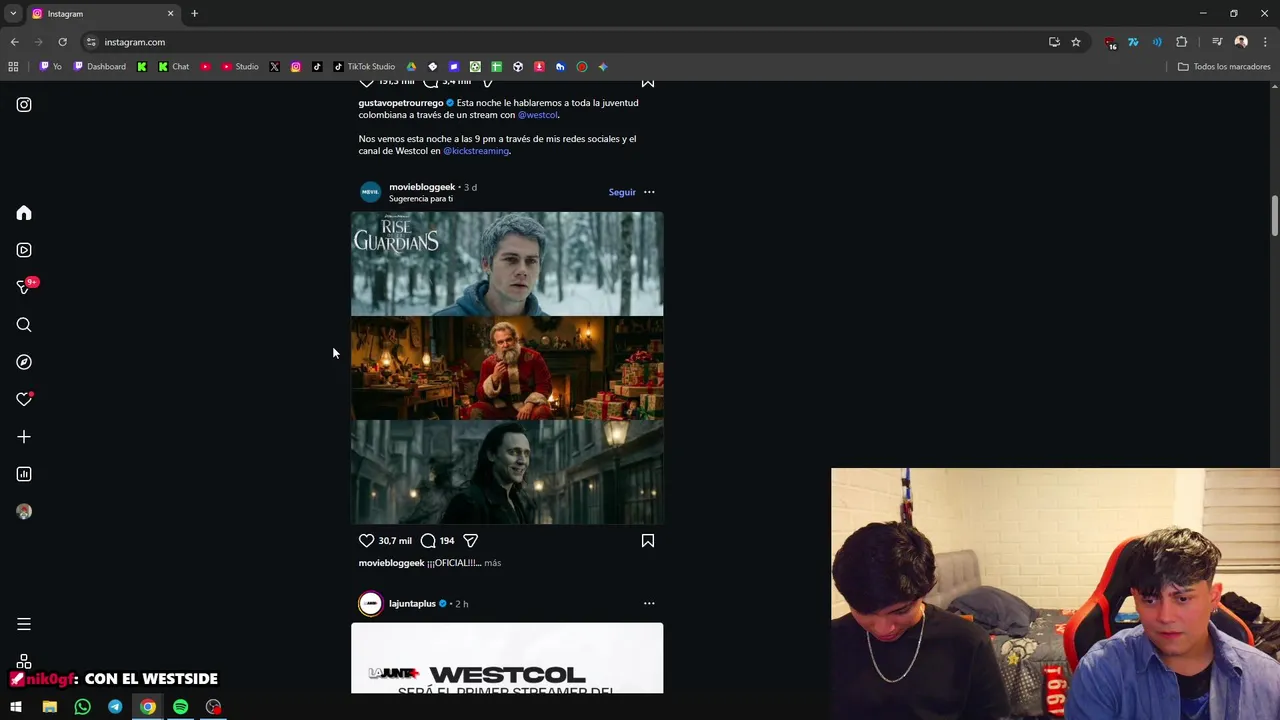Open Chrome media controls icon

(x=1217, y=42)
